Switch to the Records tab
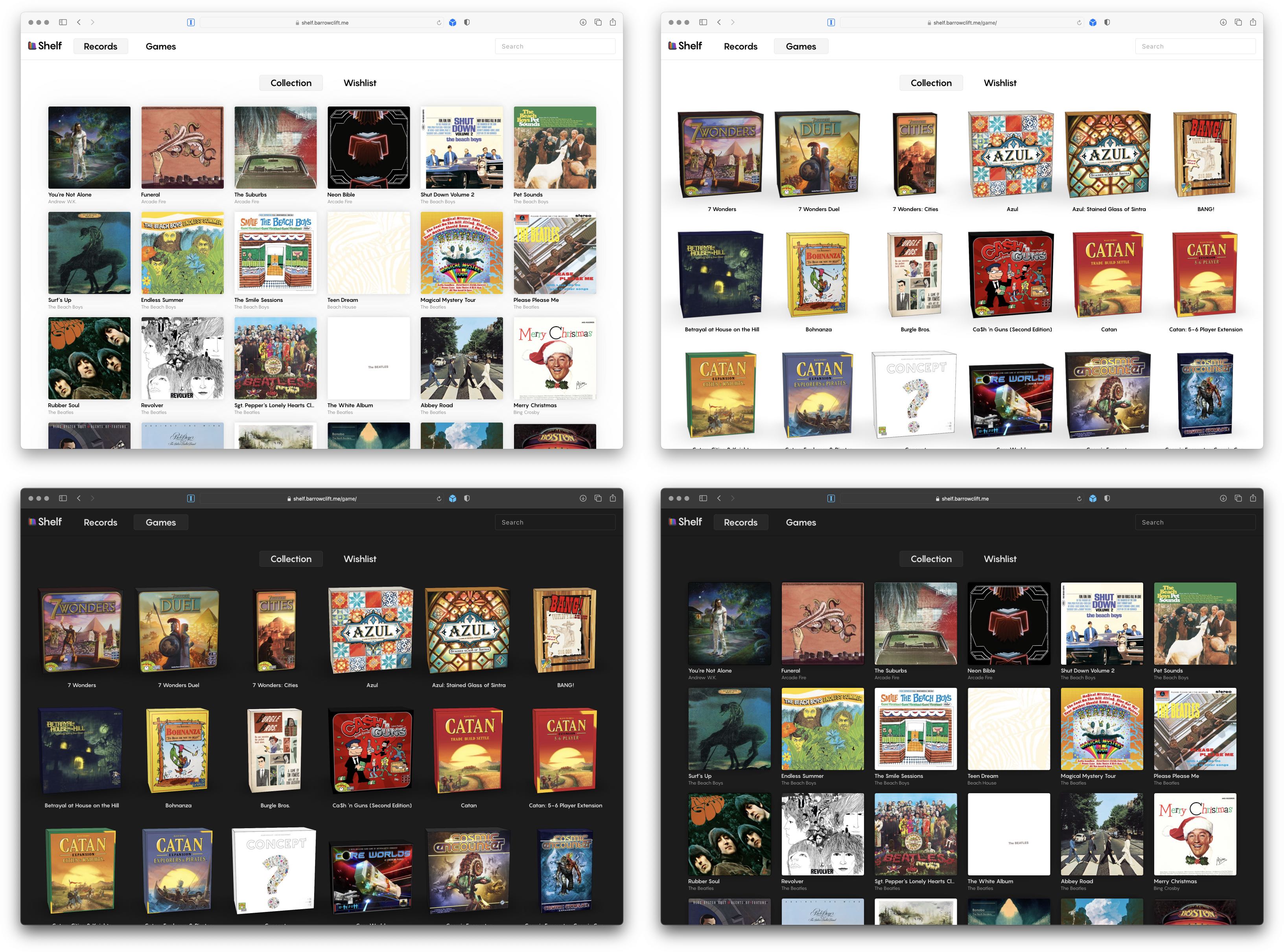Image resolution: width=1284 pixels, height=952 pixels. point(100,46)
